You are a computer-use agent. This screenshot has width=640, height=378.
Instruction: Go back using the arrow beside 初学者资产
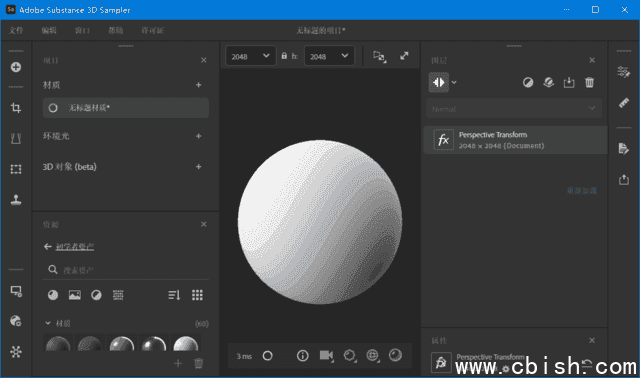[x=47, y=247]
